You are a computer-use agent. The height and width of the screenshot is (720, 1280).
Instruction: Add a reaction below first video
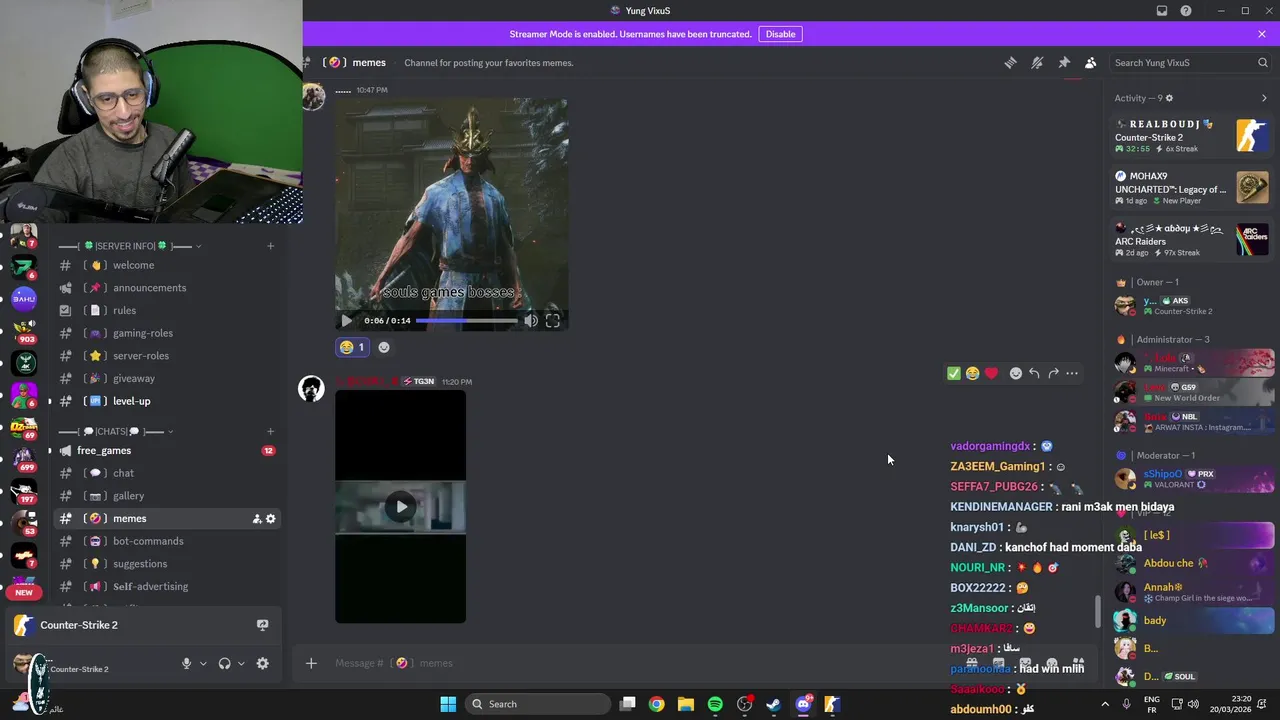pyautogui.click(x=384, y=347)
